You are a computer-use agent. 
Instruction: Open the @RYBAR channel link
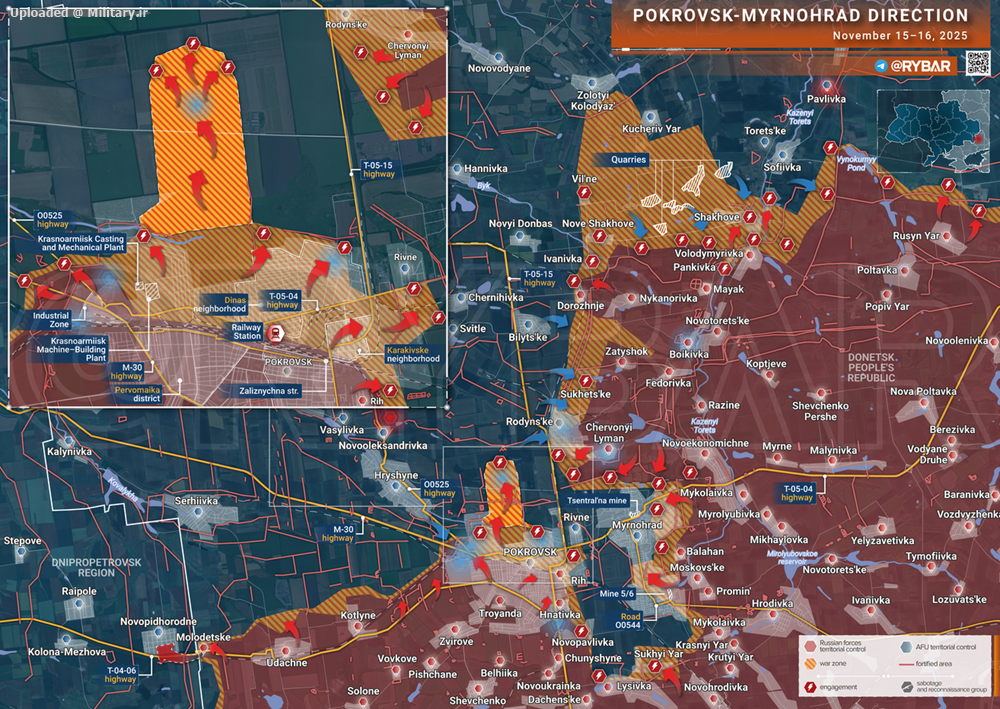click(x=922, y=66)
